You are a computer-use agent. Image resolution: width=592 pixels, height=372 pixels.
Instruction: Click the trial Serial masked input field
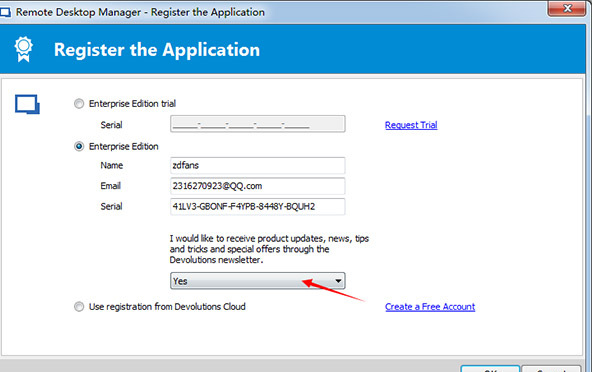click(257, 124)
